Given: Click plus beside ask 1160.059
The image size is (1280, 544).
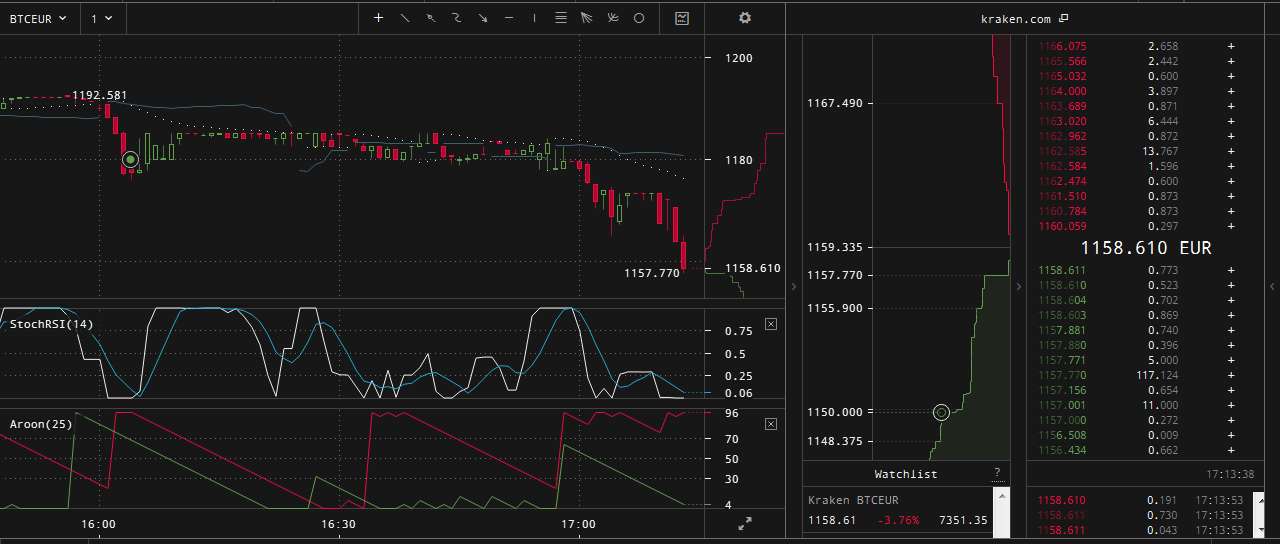Looking at the screenshot, I should click(x=1231, y=226).
